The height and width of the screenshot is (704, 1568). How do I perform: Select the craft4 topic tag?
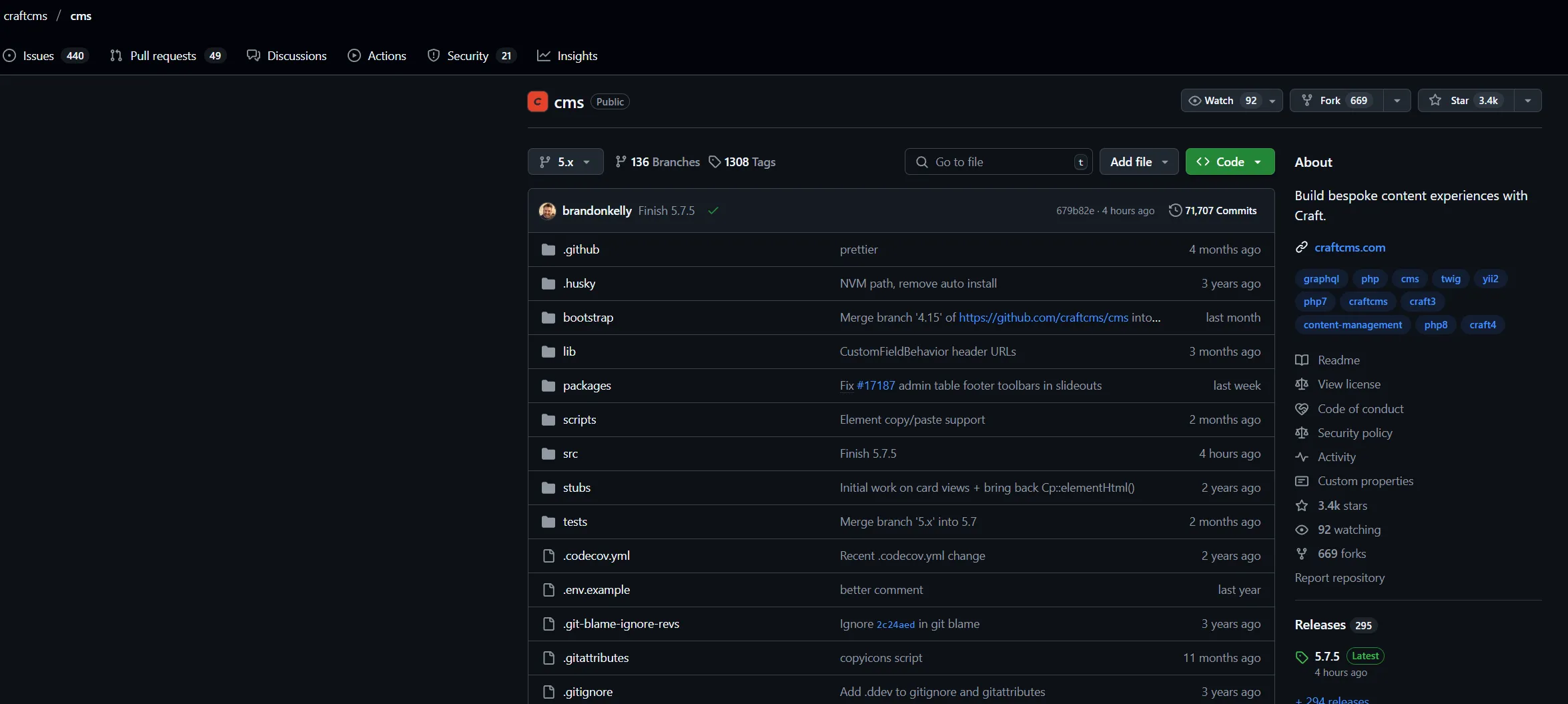[1483, 325]
